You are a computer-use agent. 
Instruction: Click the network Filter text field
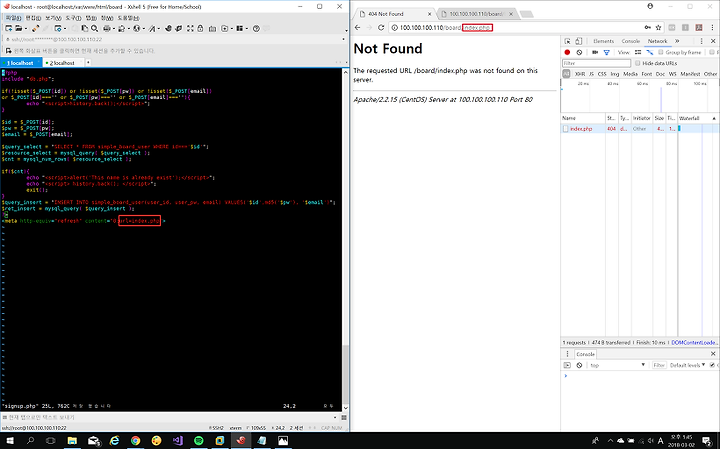pyautogui.click(x=596, y=63)
